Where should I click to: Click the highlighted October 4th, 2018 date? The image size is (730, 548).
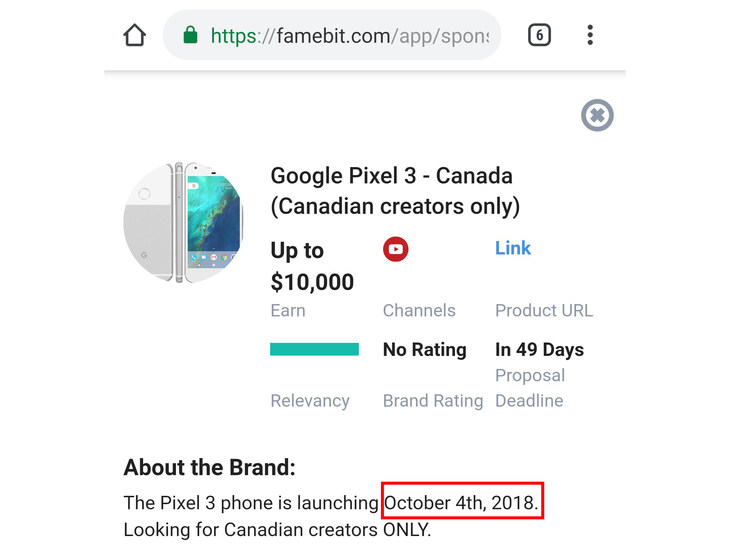pyautogui.click(x=462, y=501)
